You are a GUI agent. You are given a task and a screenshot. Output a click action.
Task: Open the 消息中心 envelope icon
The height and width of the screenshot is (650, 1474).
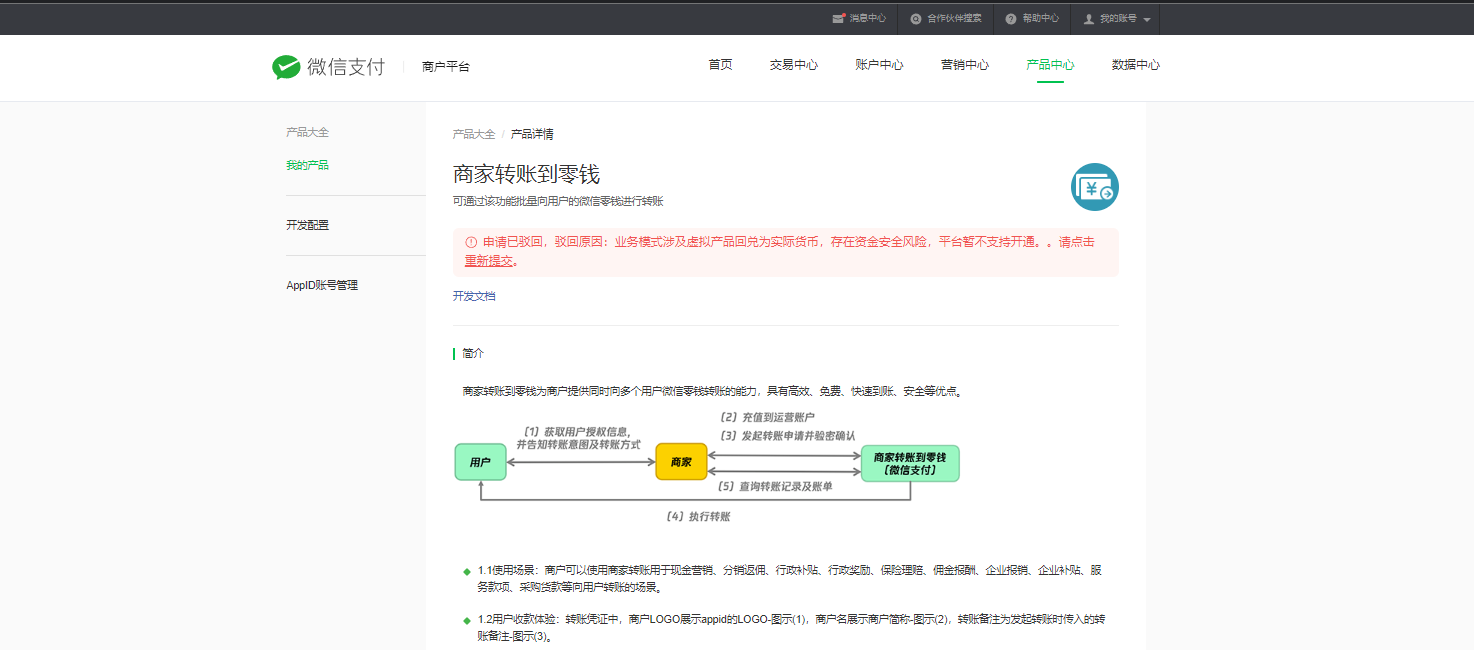click(838, 18)
